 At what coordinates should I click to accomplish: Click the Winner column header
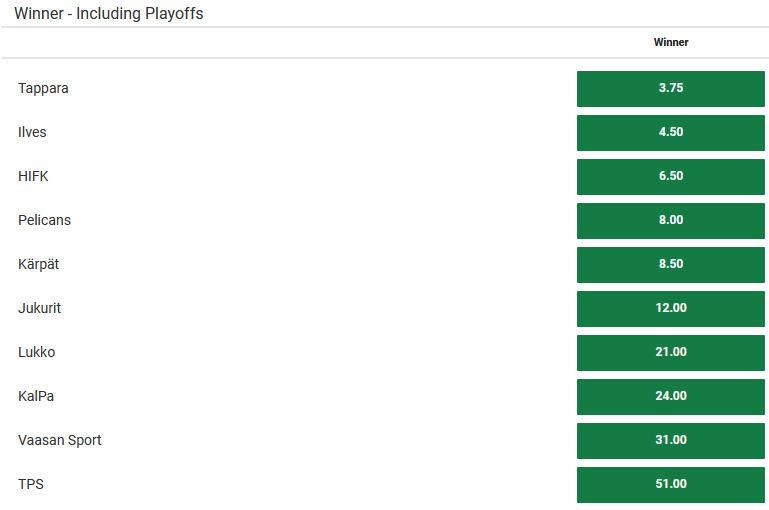point(671,42)
